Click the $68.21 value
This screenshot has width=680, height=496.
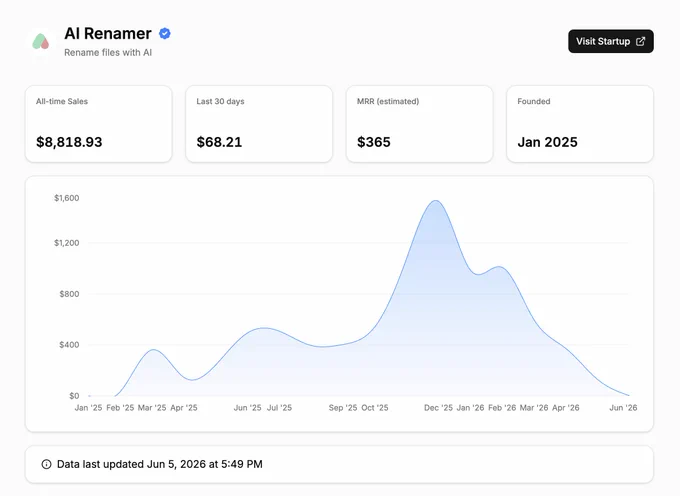(219, 142)
